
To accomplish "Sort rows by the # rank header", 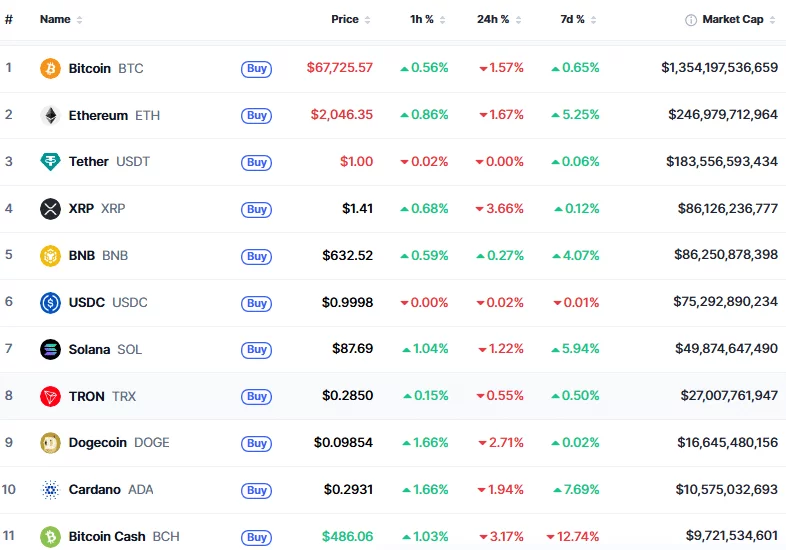I will click(x=9, y=20).
